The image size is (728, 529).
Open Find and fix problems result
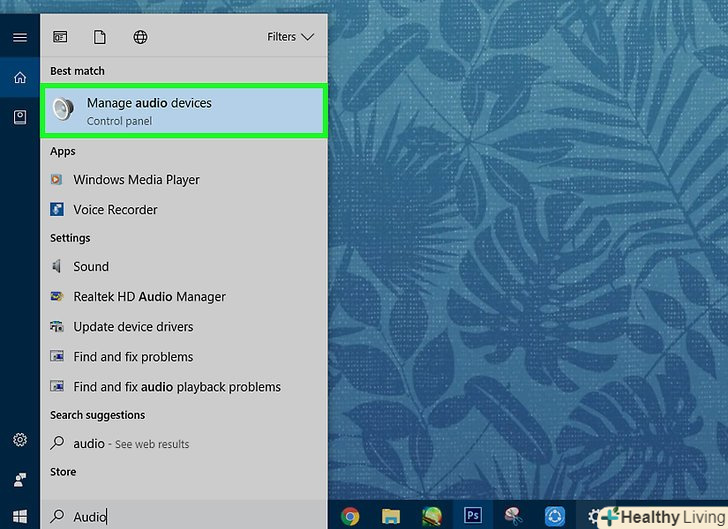tap(184, 357)
